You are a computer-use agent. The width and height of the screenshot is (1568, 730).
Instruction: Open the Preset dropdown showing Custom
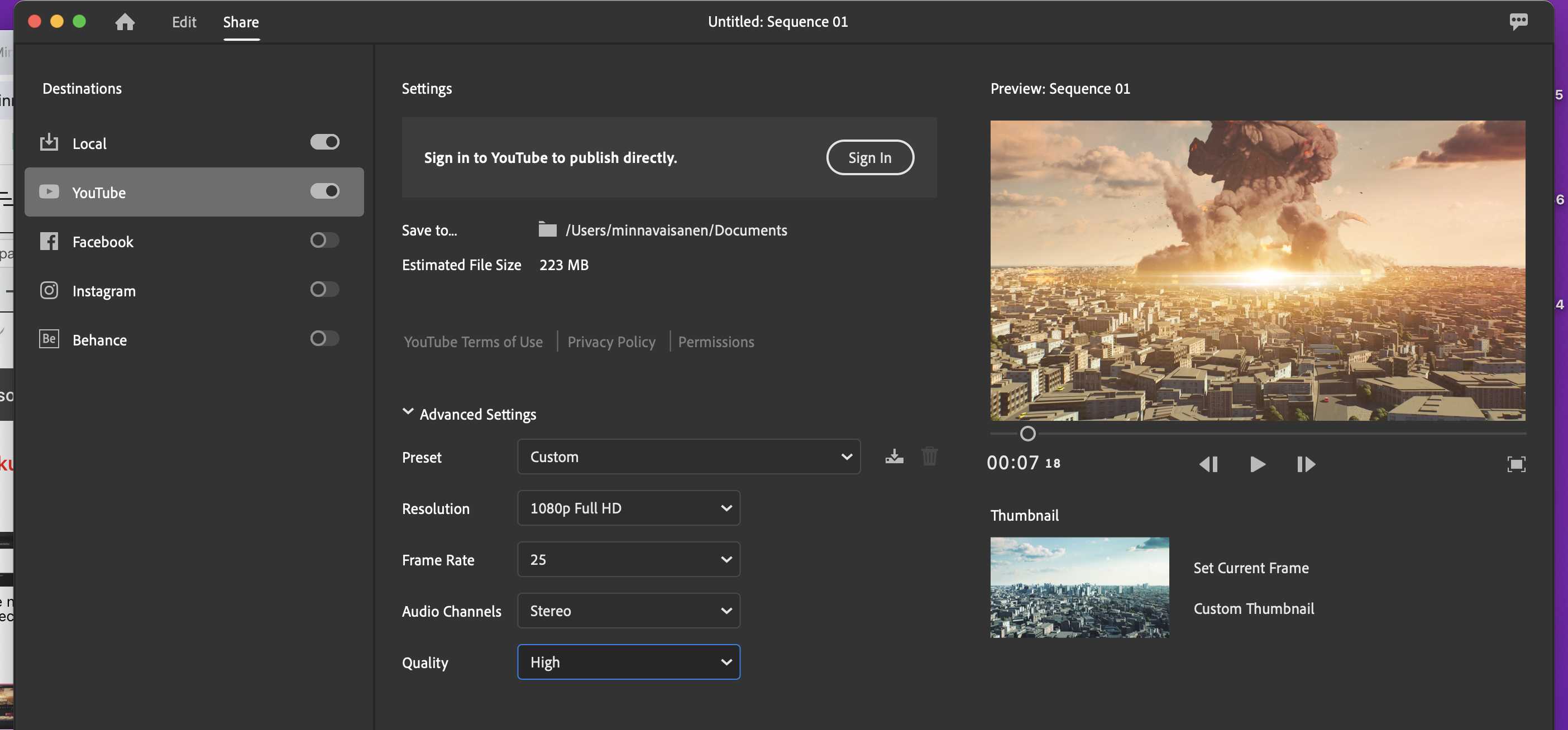[x=689, y=457]
